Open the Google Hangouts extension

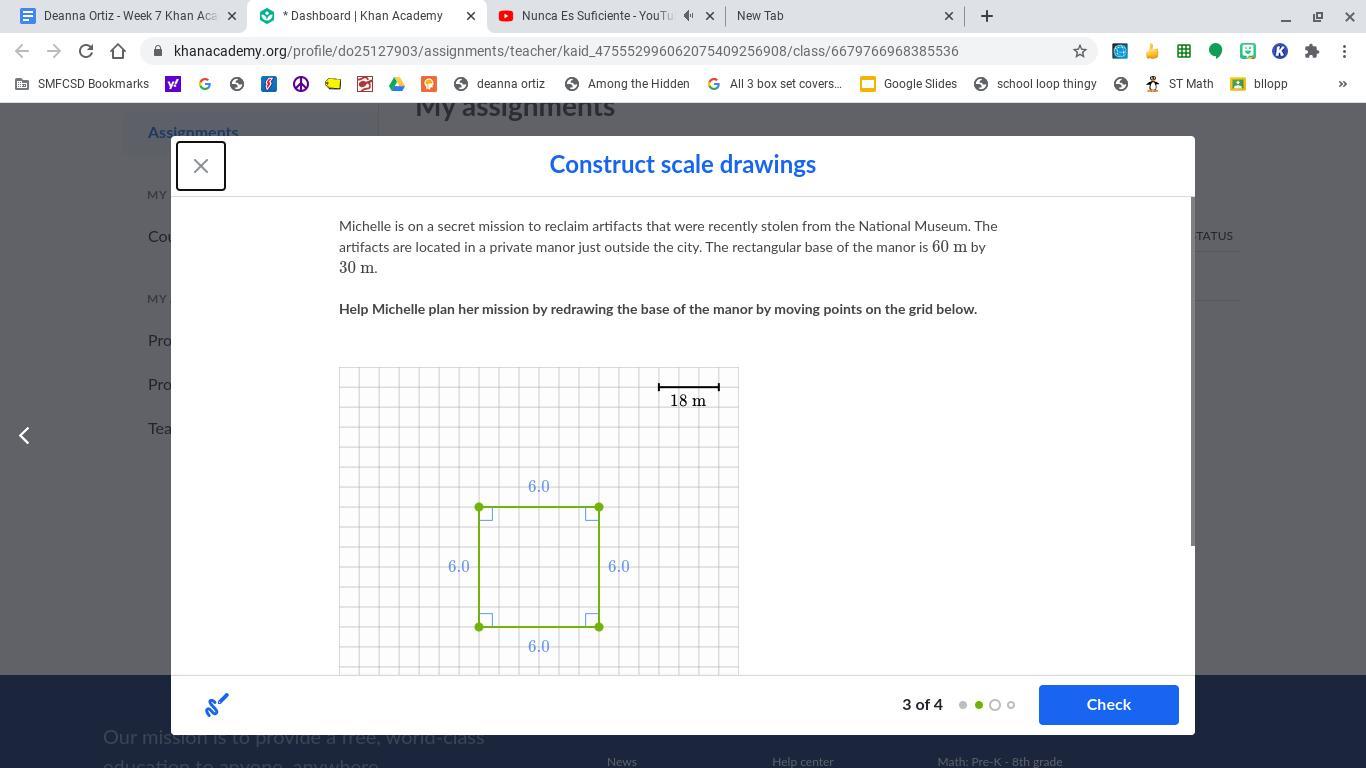(x=1216, y=51)
